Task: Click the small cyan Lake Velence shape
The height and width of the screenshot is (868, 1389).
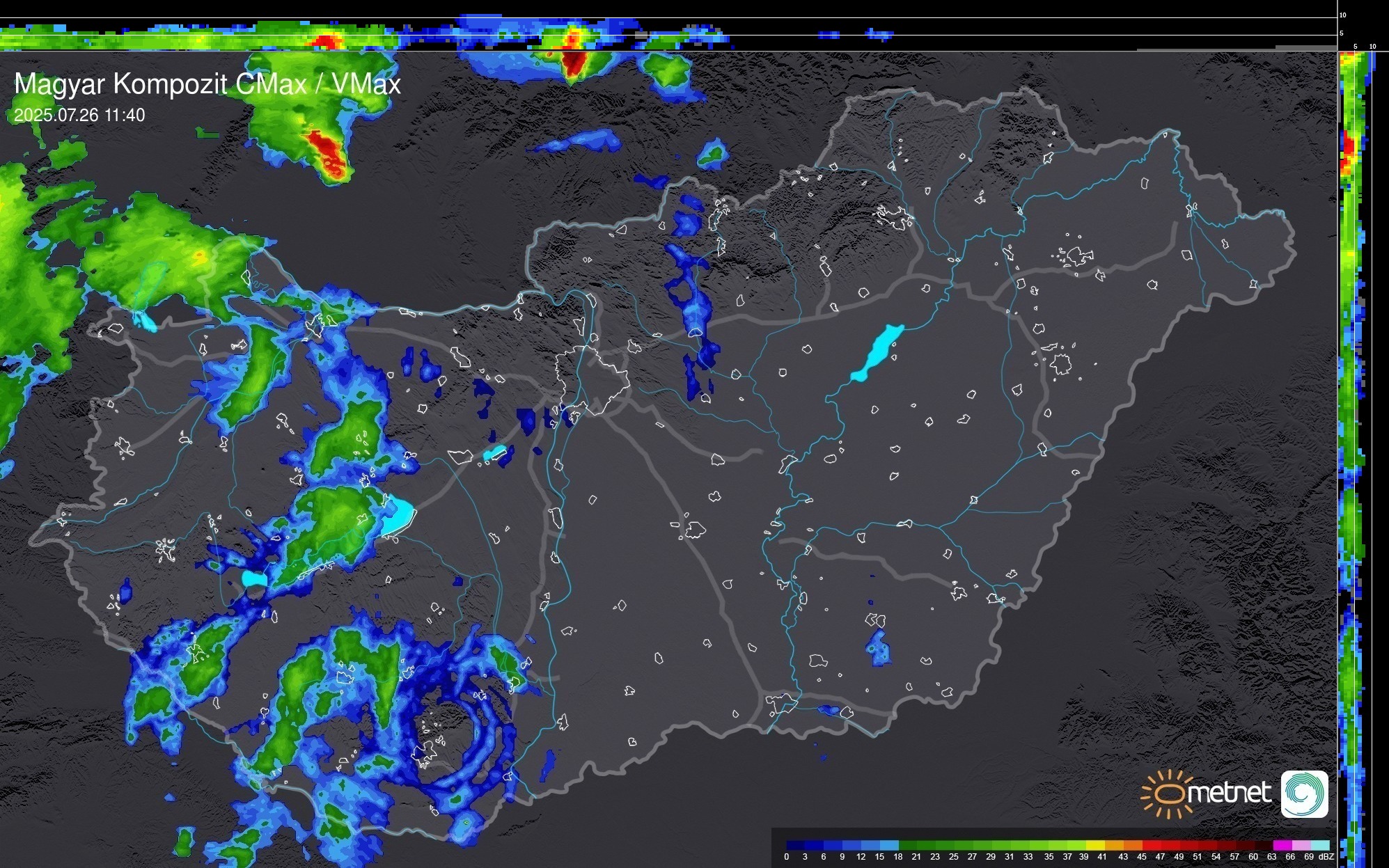Action: click(x=494, y=453)
